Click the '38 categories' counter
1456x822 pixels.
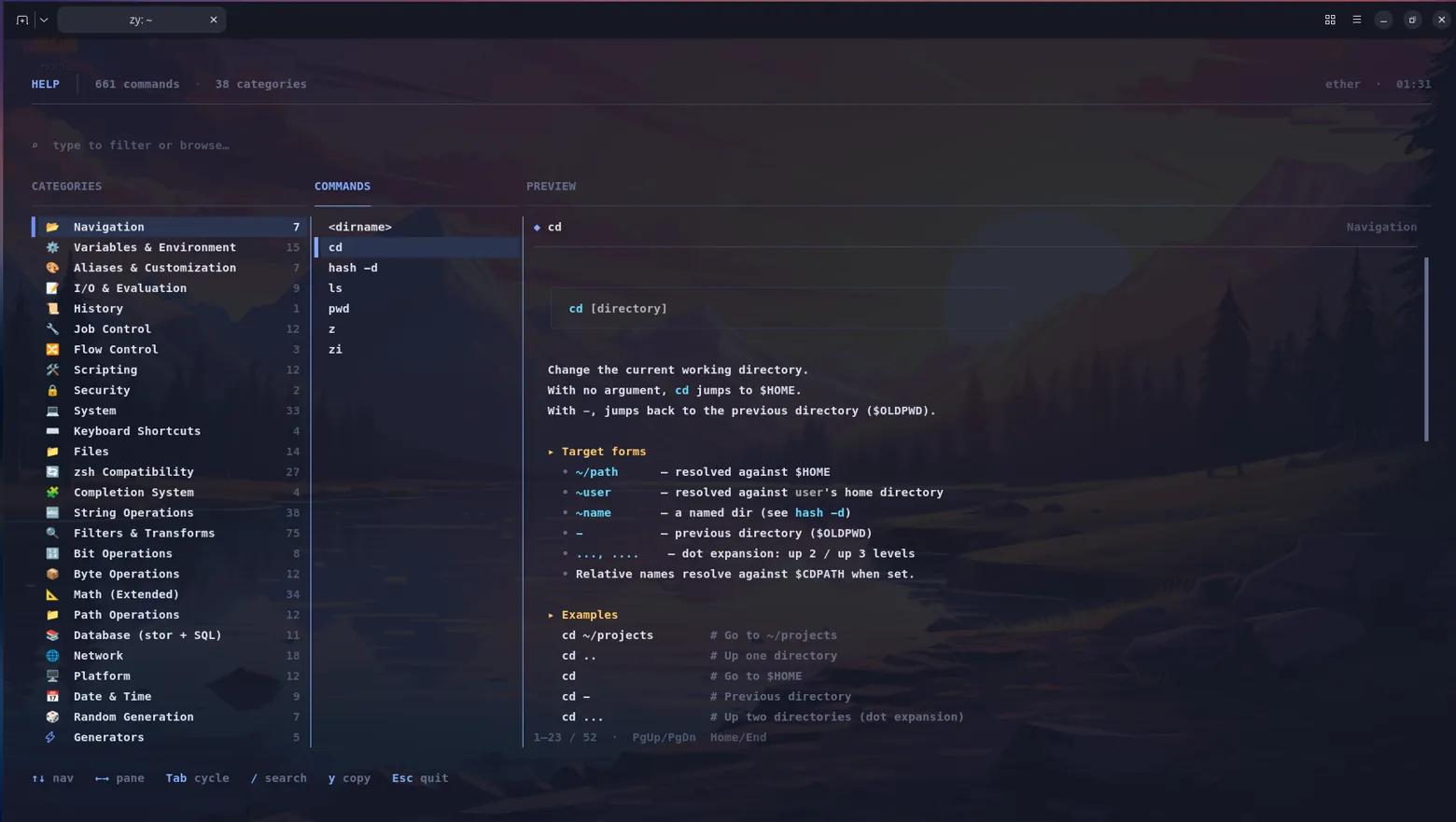(x=260, y=84)
